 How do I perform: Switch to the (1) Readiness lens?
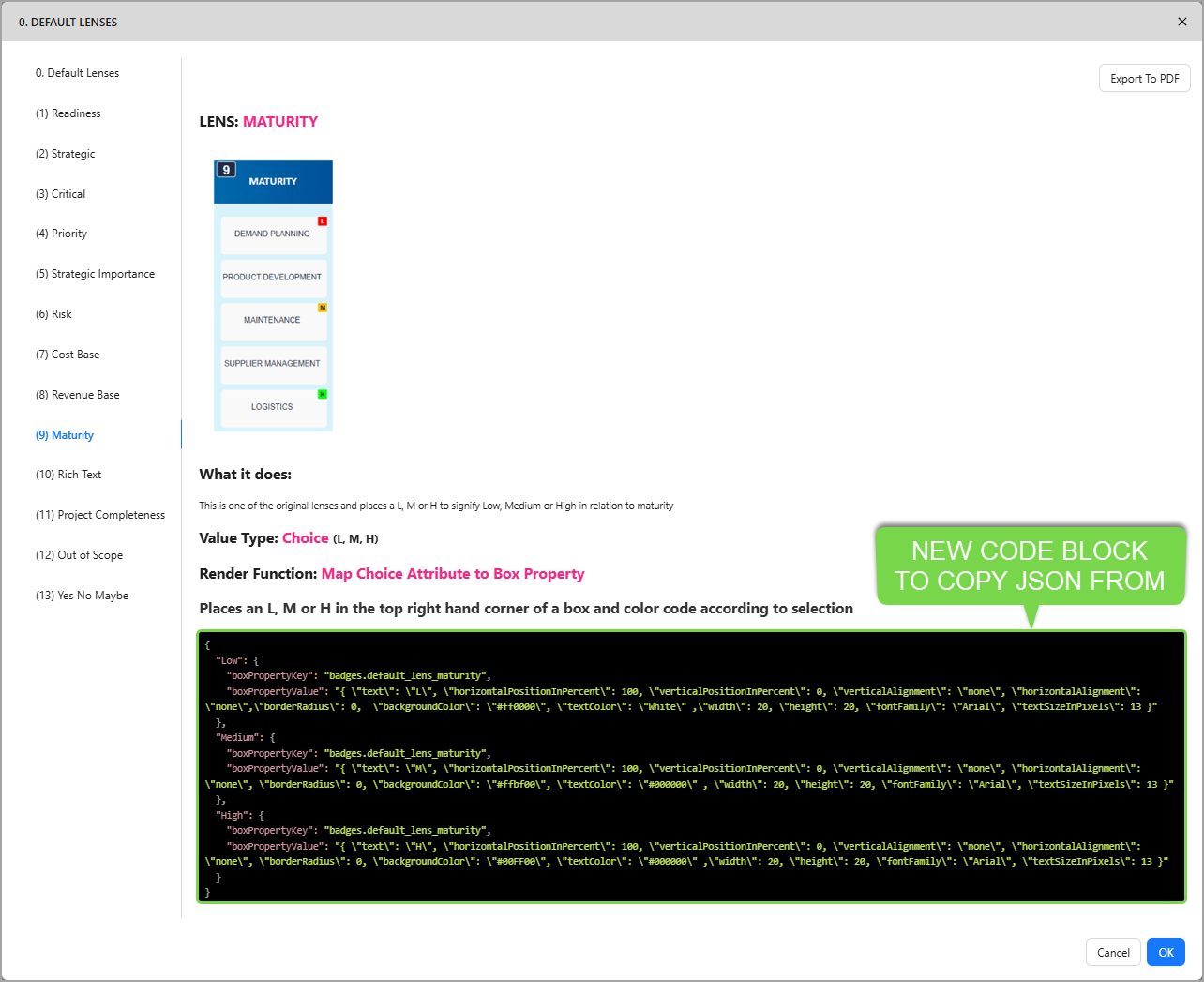click(x=68, y=113)
